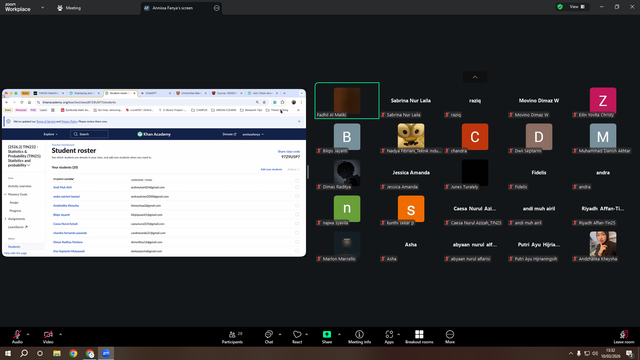Expand reaction options arrow beside React
The width and height of the screenshot is (640, 360).
click(x=307, y=334)
